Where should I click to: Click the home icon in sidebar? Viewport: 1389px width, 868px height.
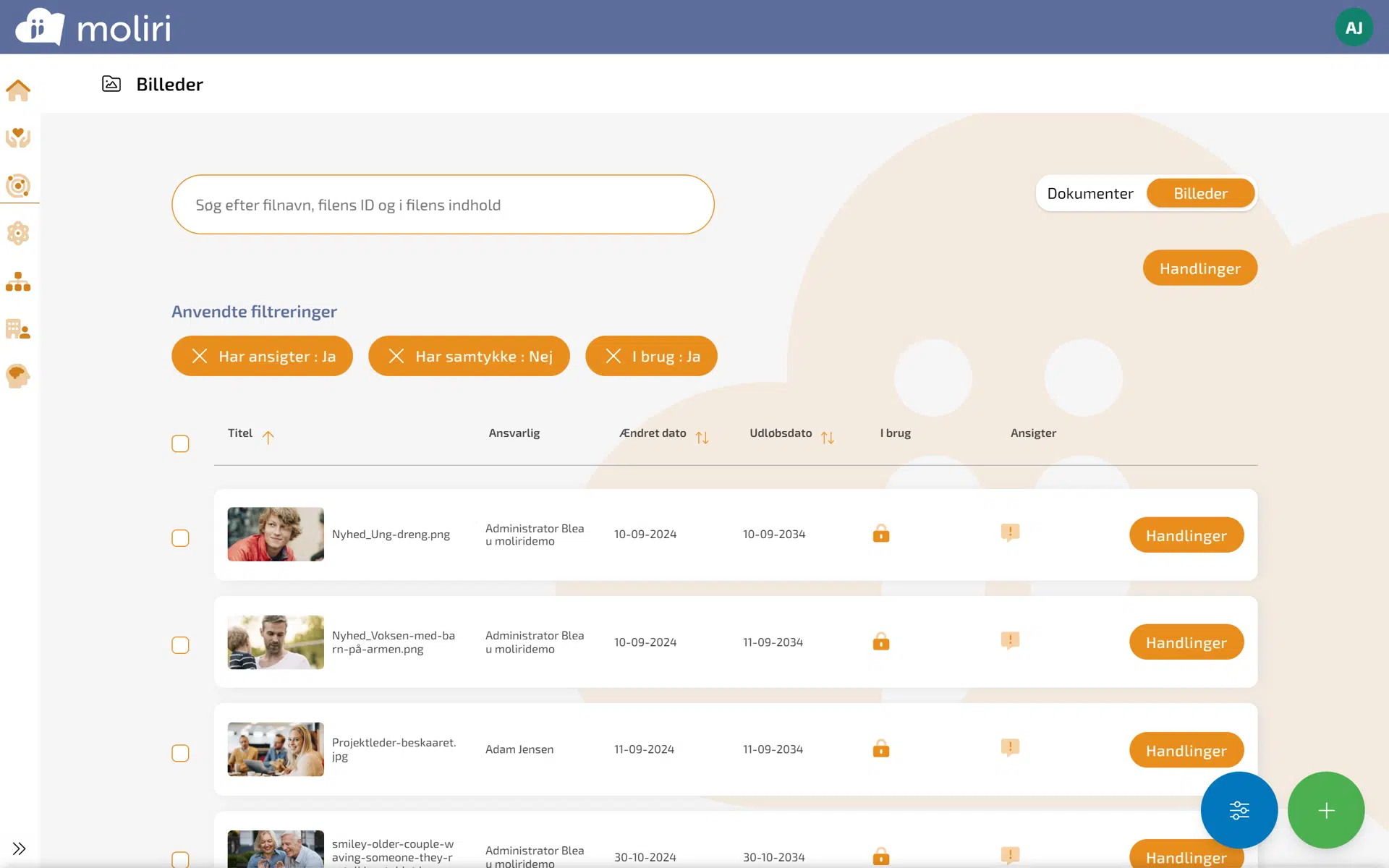tap(18, 90)
